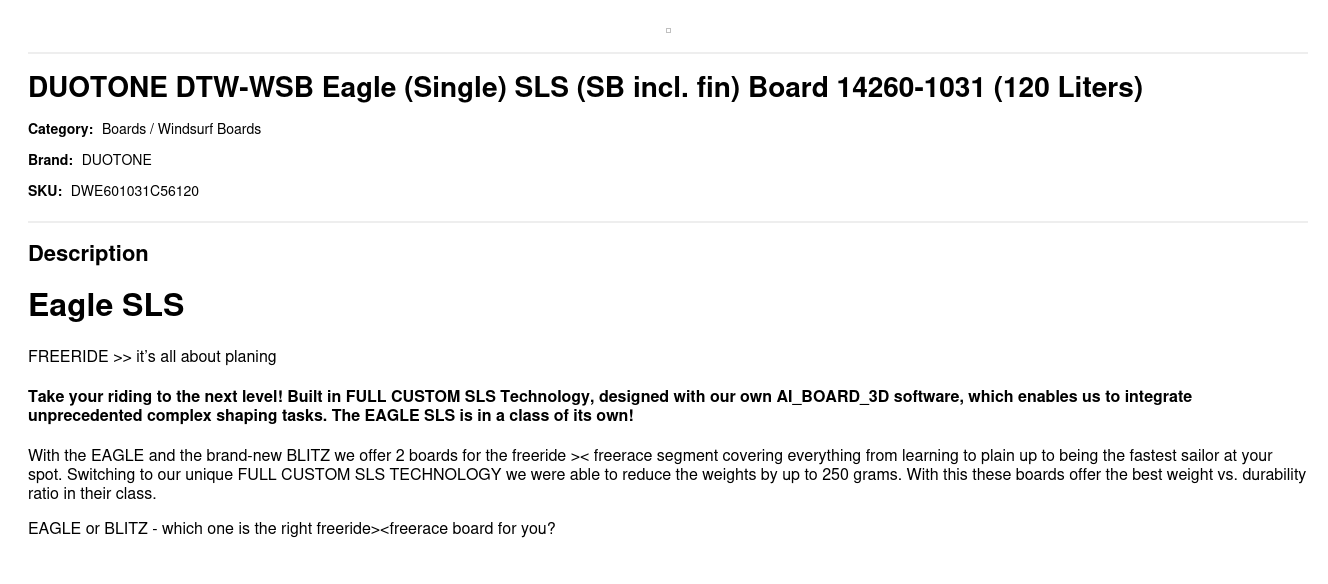Screen dimensions: 1328x584
Task: Click the '14260-1031' model number in the title
Action: click(911, 87)
